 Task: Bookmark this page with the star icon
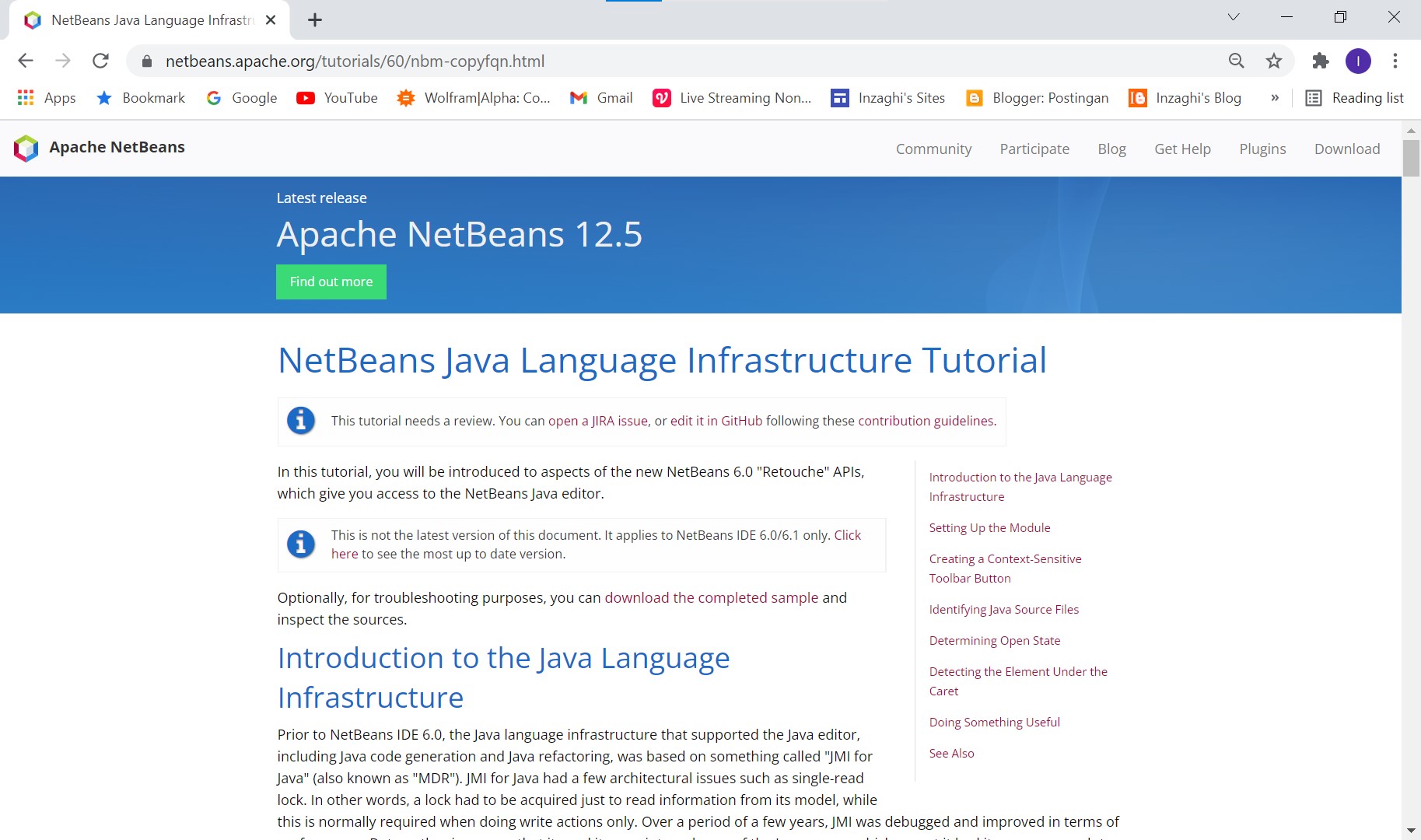1274,61
